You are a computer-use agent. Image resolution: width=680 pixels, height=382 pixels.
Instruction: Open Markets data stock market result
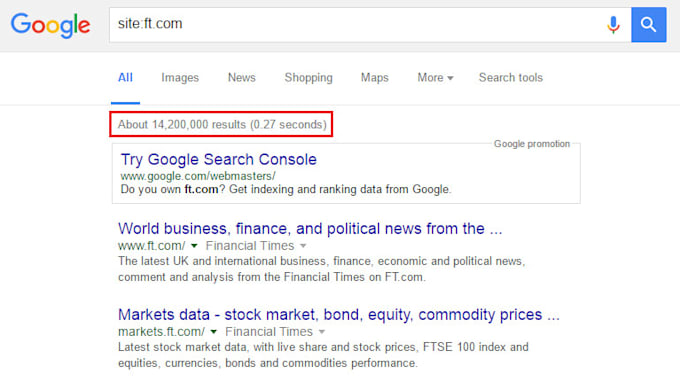[x=339, y=314]
